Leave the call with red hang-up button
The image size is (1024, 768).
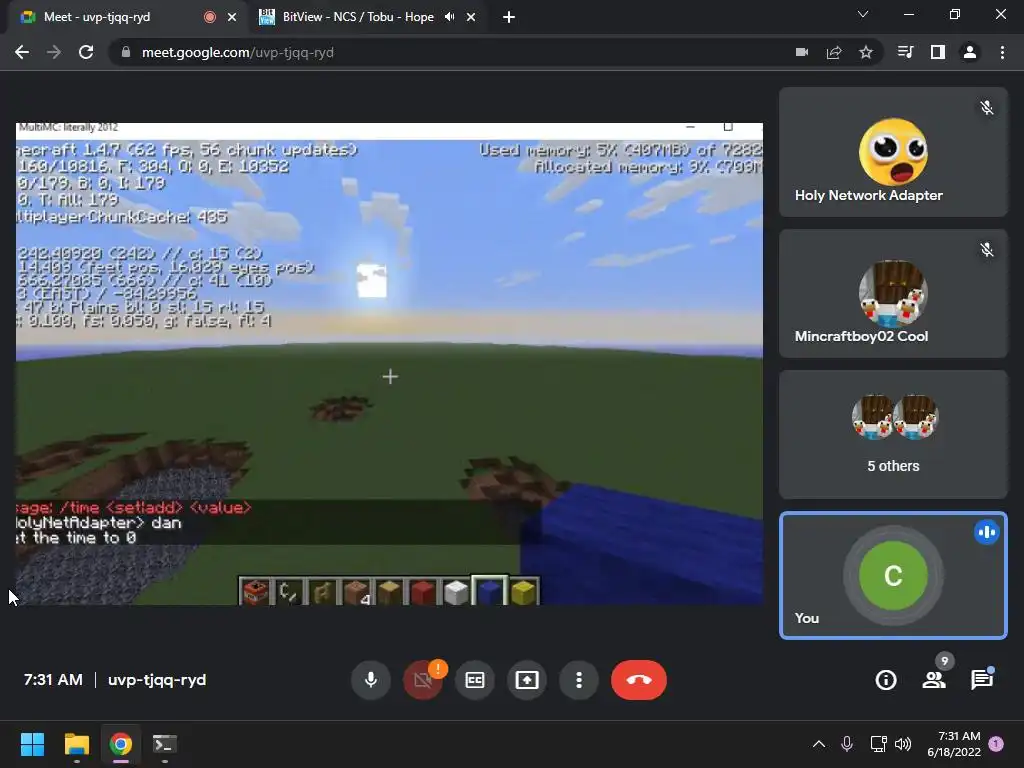point(639,680)
